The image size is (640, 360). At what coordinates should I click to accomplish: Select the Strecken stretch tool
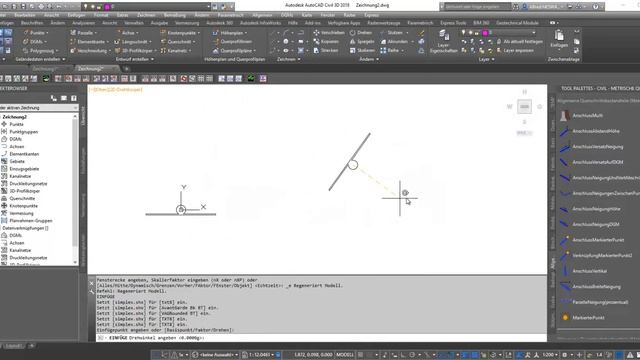(x=326, y=51)
